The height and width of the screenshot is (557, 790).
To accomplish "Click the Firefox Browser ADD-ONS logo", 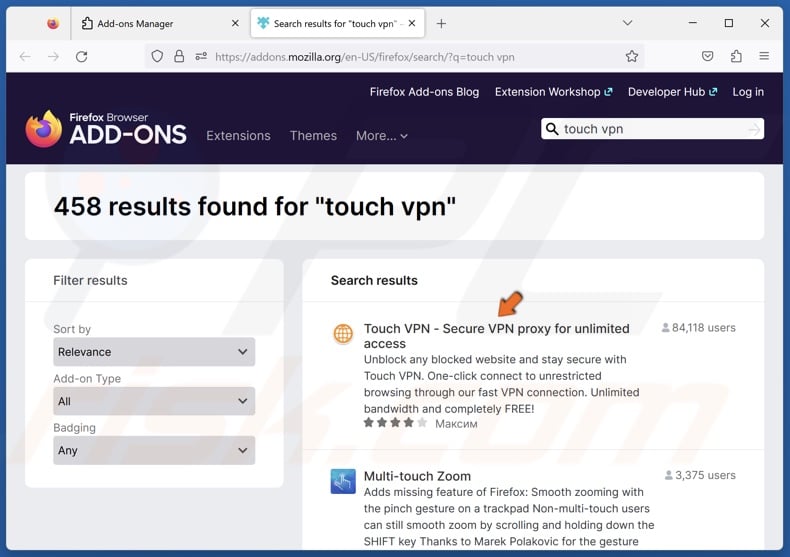I will [x=106, y=129].
